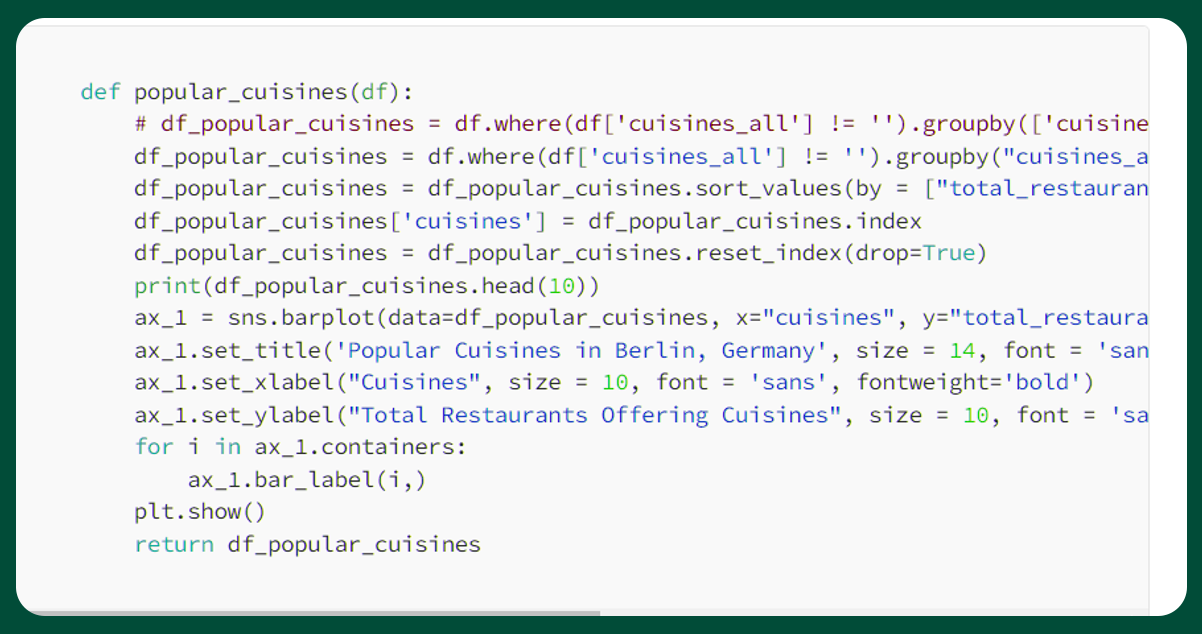Click the print statement keyword
1202x634 pixels.
click(167, 286)
